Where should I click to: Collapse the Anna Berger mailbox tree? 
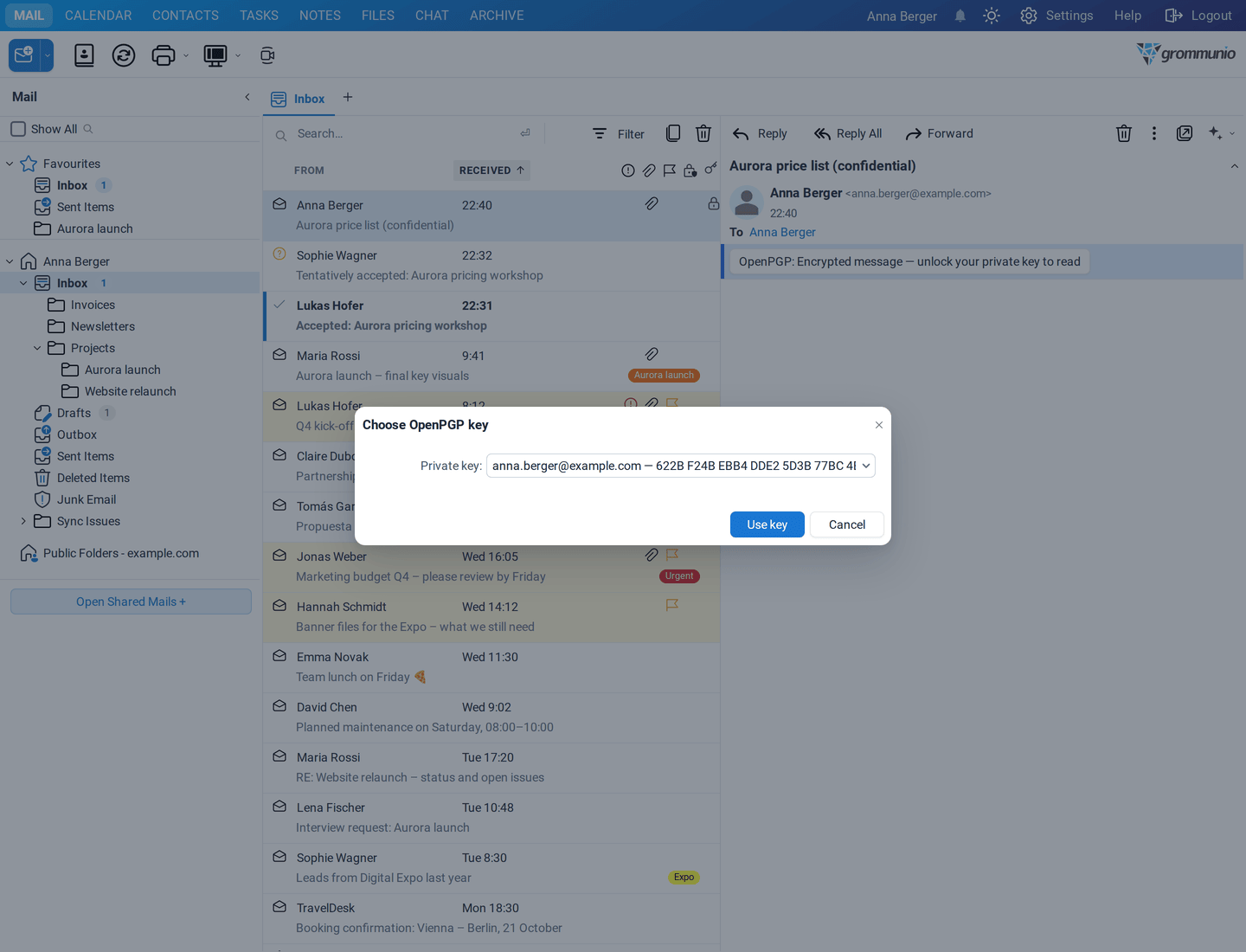[10, 261]
